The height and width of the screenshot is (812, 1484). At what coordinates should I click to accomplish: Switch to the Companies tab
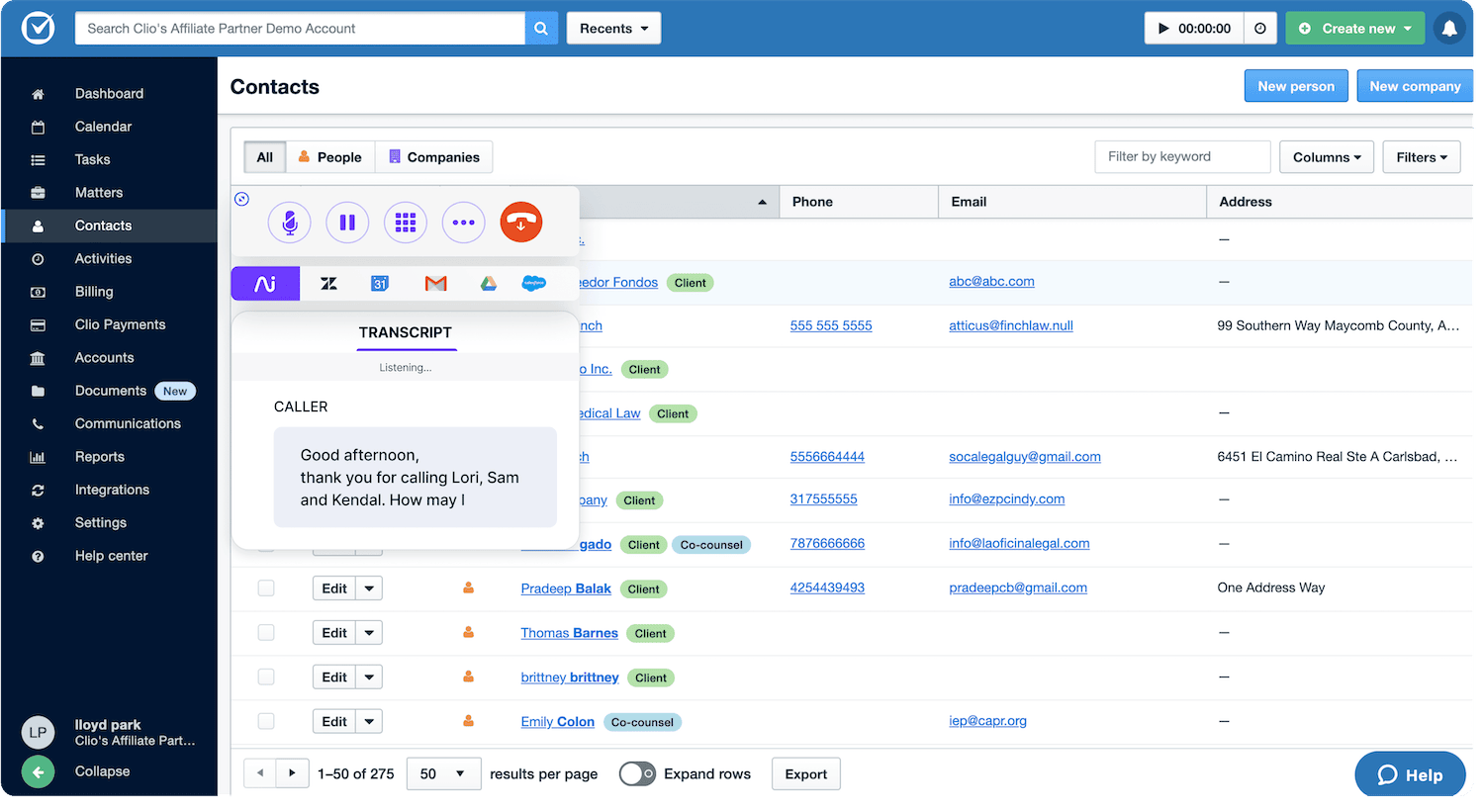pos(432,156)
